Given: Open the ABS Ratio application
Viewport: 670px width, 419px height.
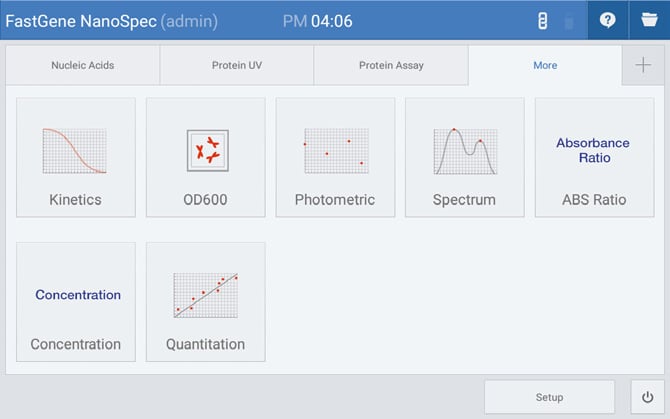Looking at the screenshot, I should (x=594, y=157).
